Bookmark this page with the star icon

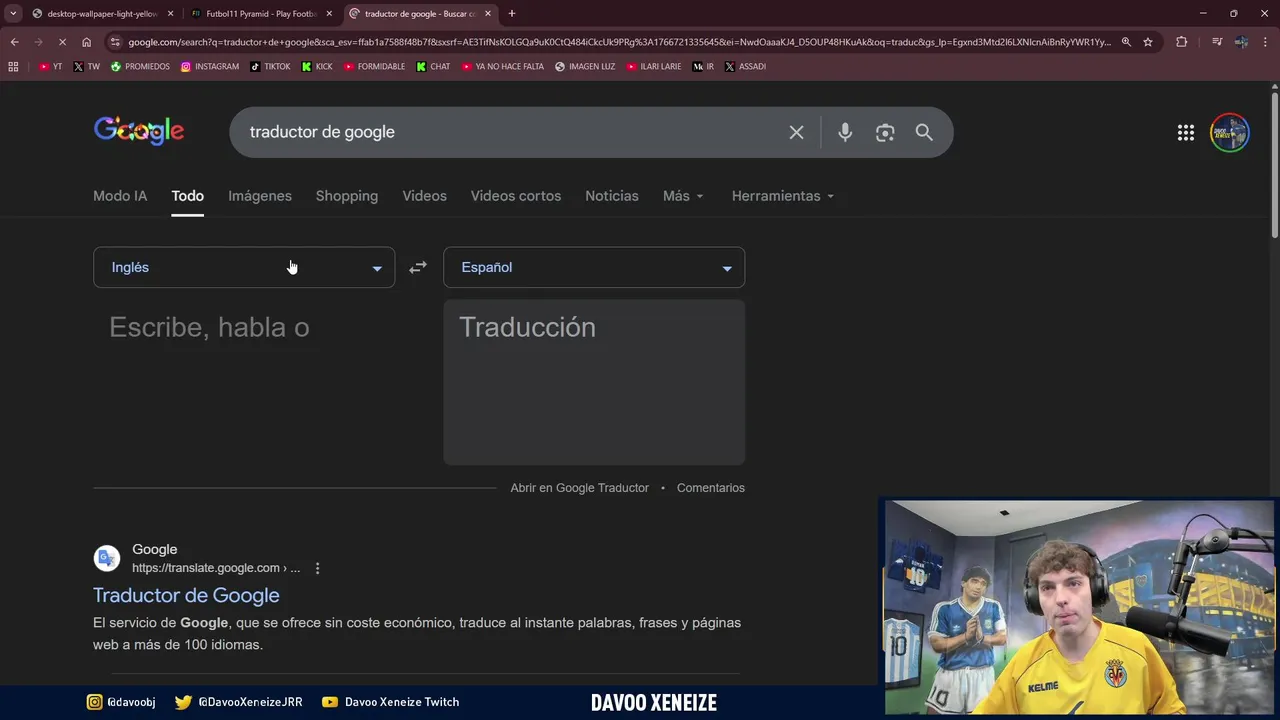coord(1148,42)
